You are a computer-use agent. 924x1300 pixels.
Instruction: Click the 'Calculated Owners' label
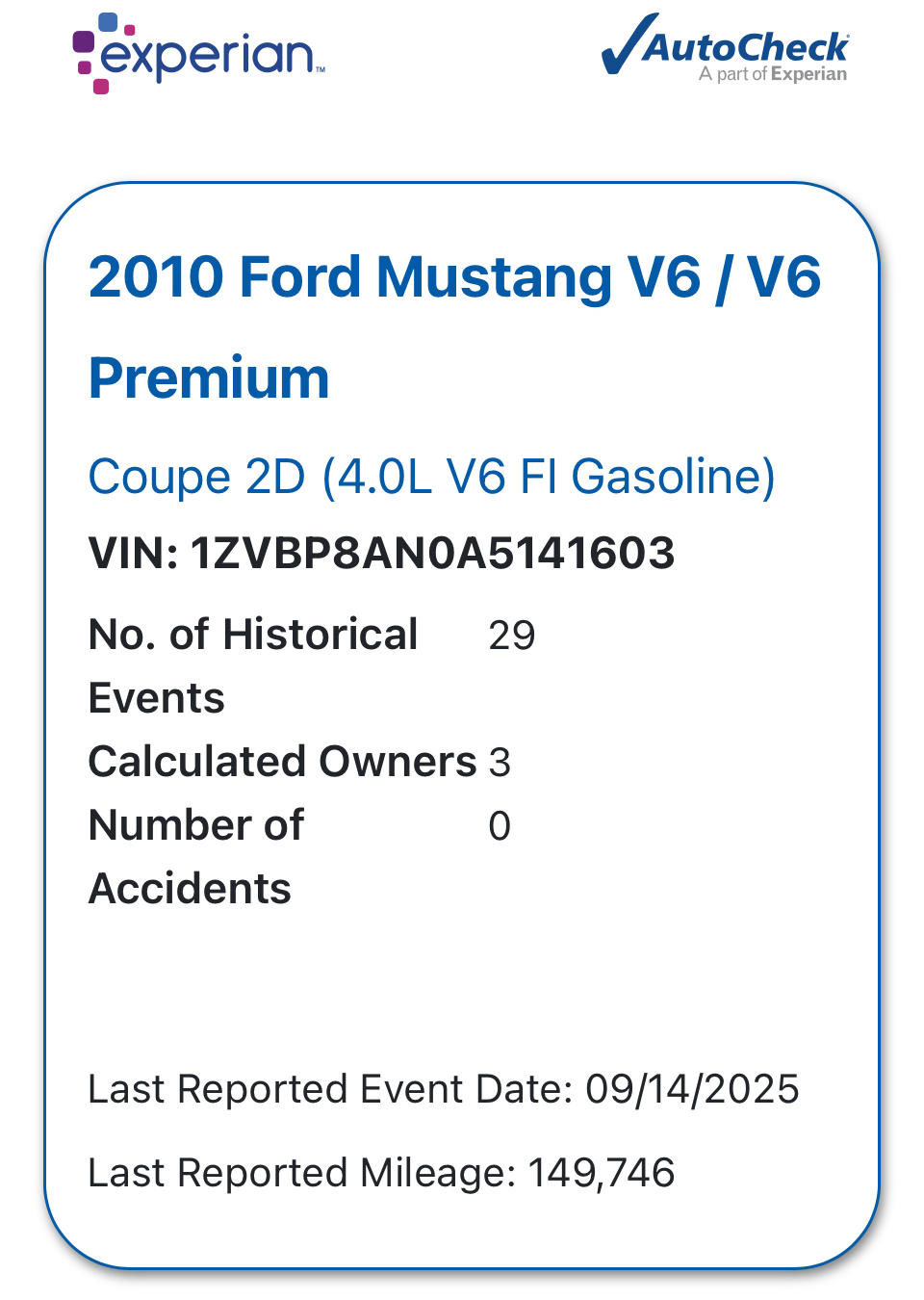coord(282,762)
